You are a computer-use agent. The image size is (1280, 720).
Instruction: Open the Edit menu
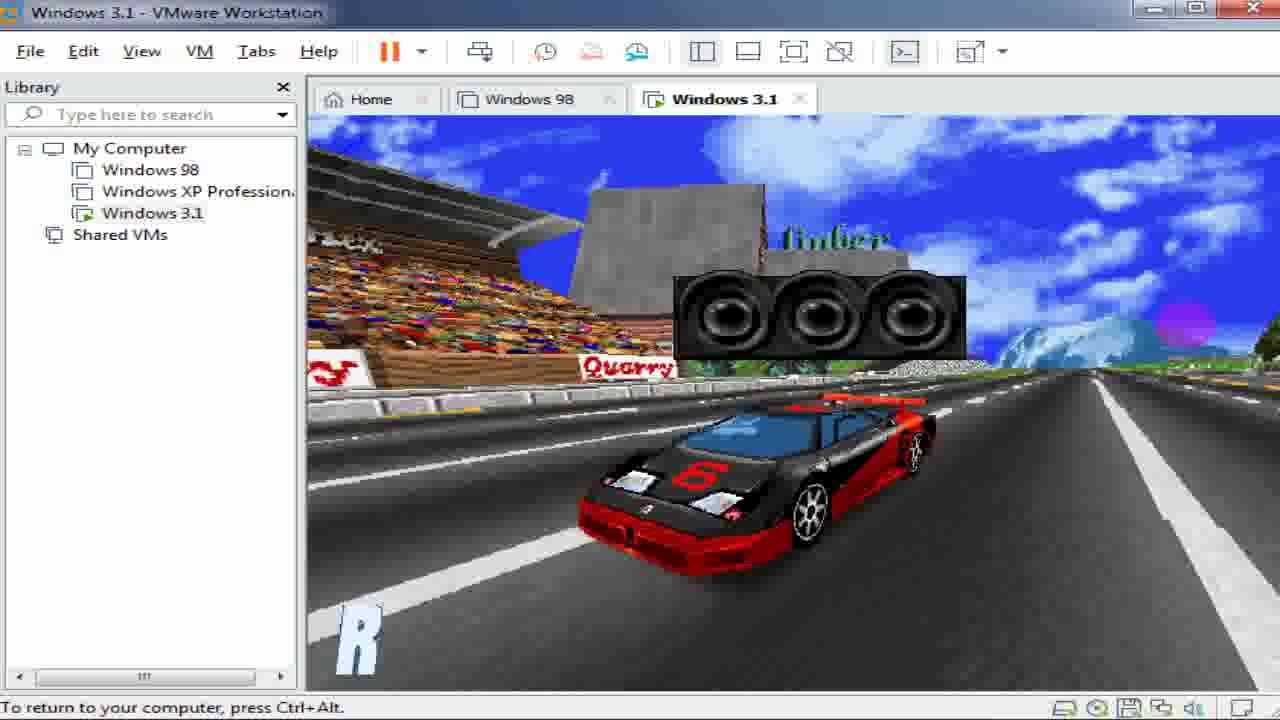click(83, 51)
